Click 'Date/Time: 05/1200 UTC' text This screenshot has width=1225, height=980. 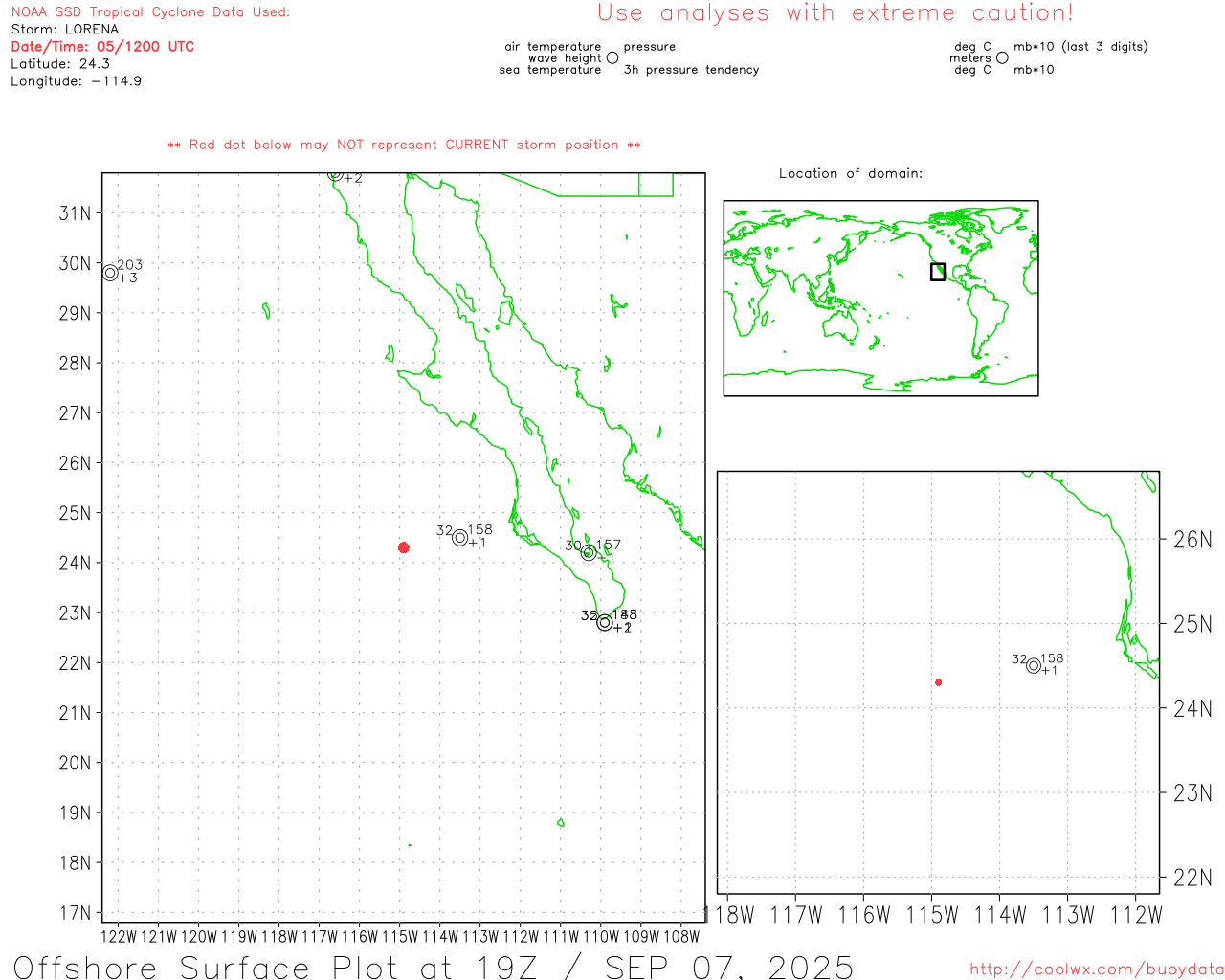(x=102, y=47)
